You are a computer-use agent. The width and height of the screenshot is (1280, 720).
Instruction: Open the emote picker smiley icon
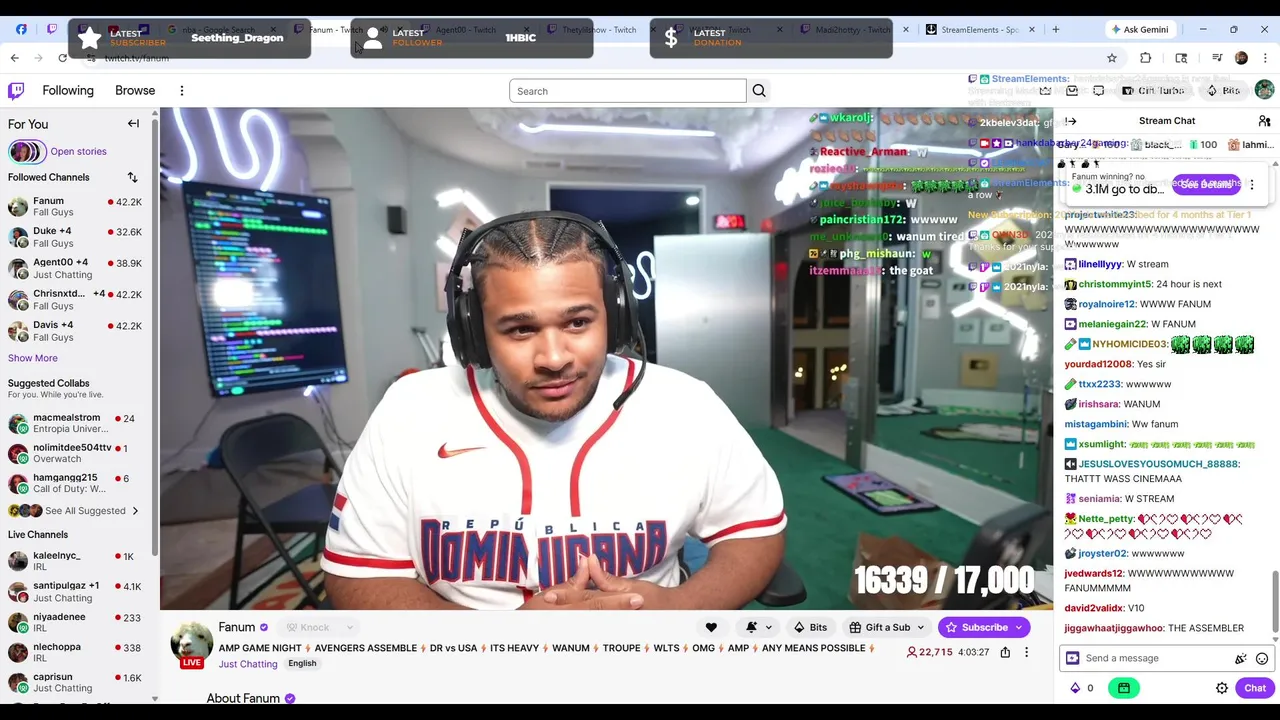pyautogui.click(x=1262, y=659)
